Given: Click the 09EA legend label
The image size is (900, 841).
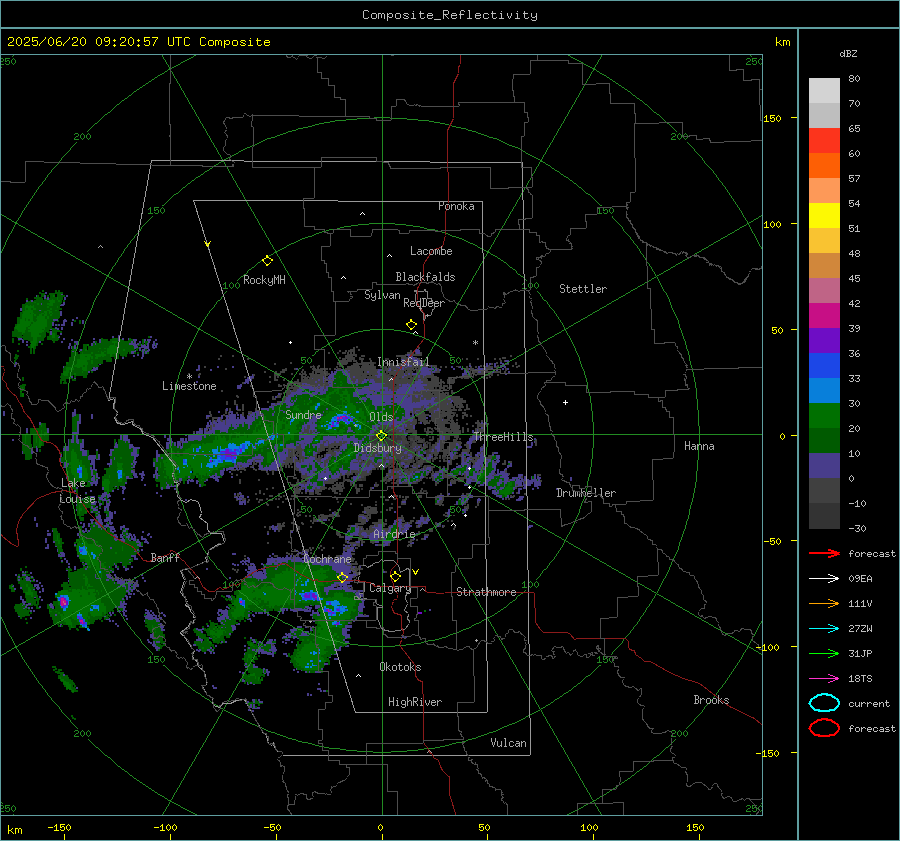Looking at the screenshot, I should (860, 579).
